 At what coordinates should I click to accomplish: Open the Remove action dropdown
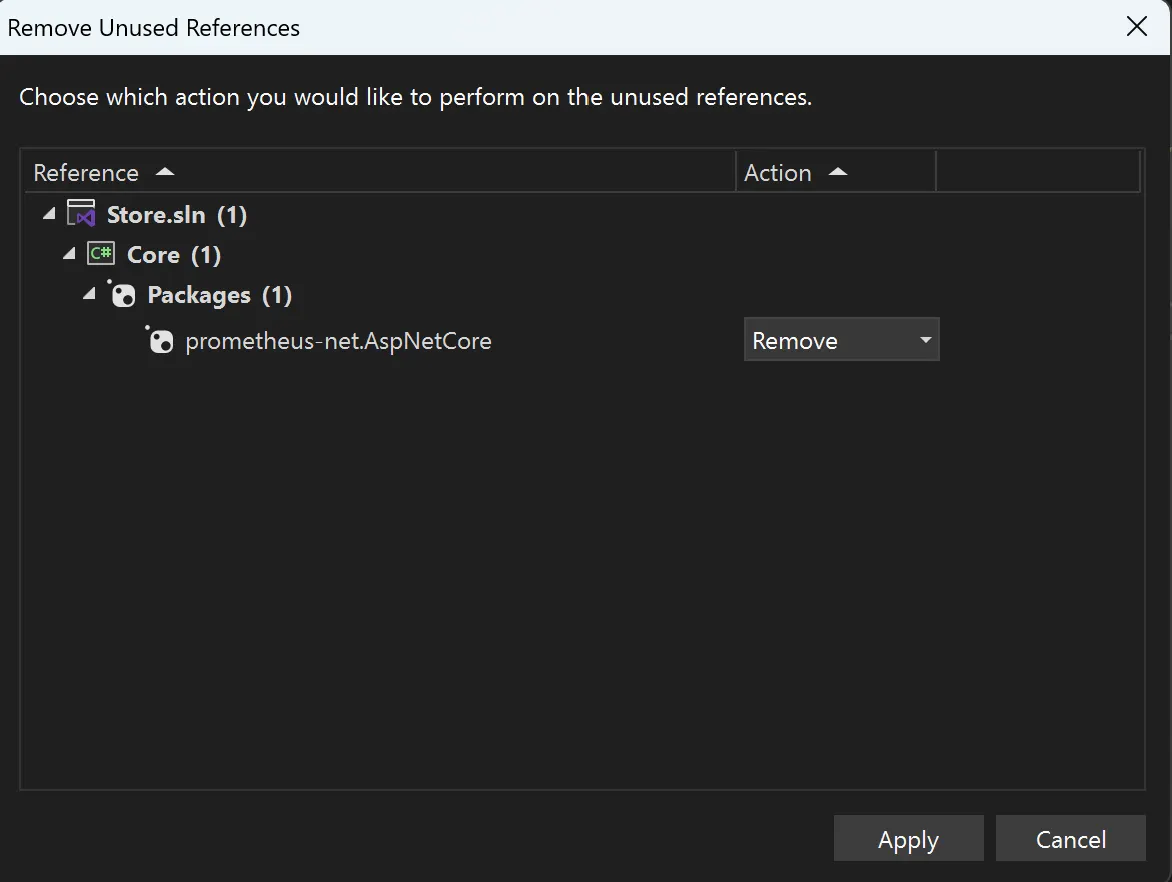842,340
